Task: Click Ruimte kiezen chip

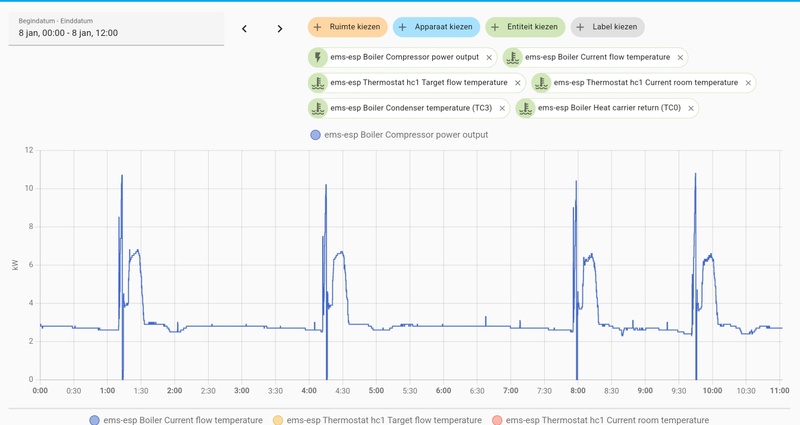Action: (x=347, y=27)
